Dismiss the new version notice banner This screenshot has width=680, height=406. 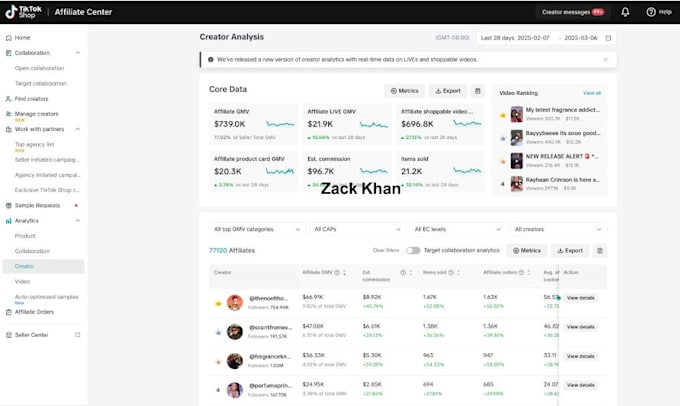[605, 60]
